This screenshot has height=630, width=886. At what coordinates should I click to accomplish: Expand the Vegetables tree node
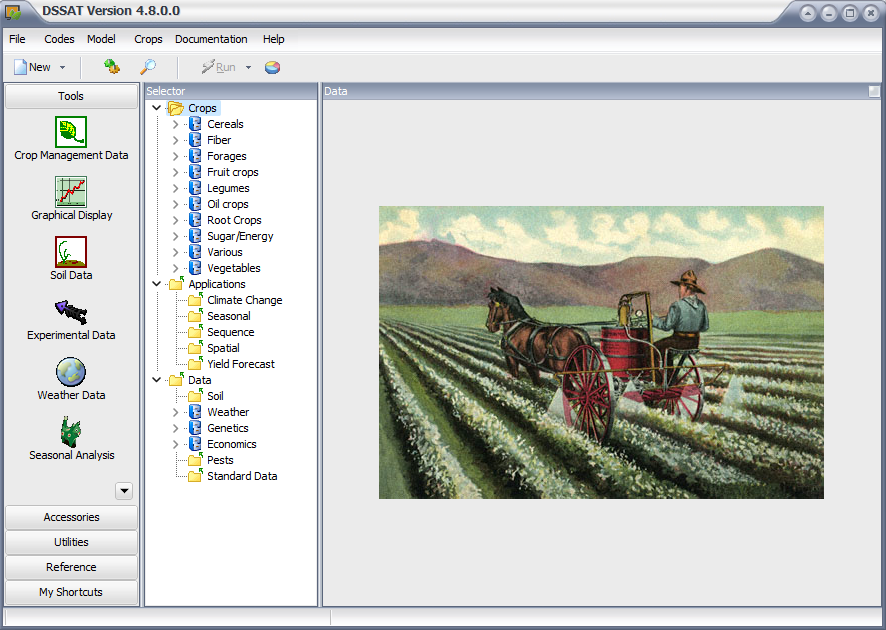tap(175, 268)
